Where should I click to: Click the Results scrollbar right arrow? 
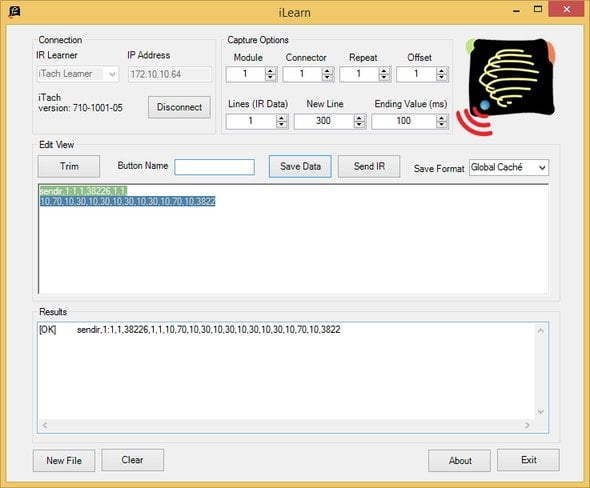[x=527, y=425]
